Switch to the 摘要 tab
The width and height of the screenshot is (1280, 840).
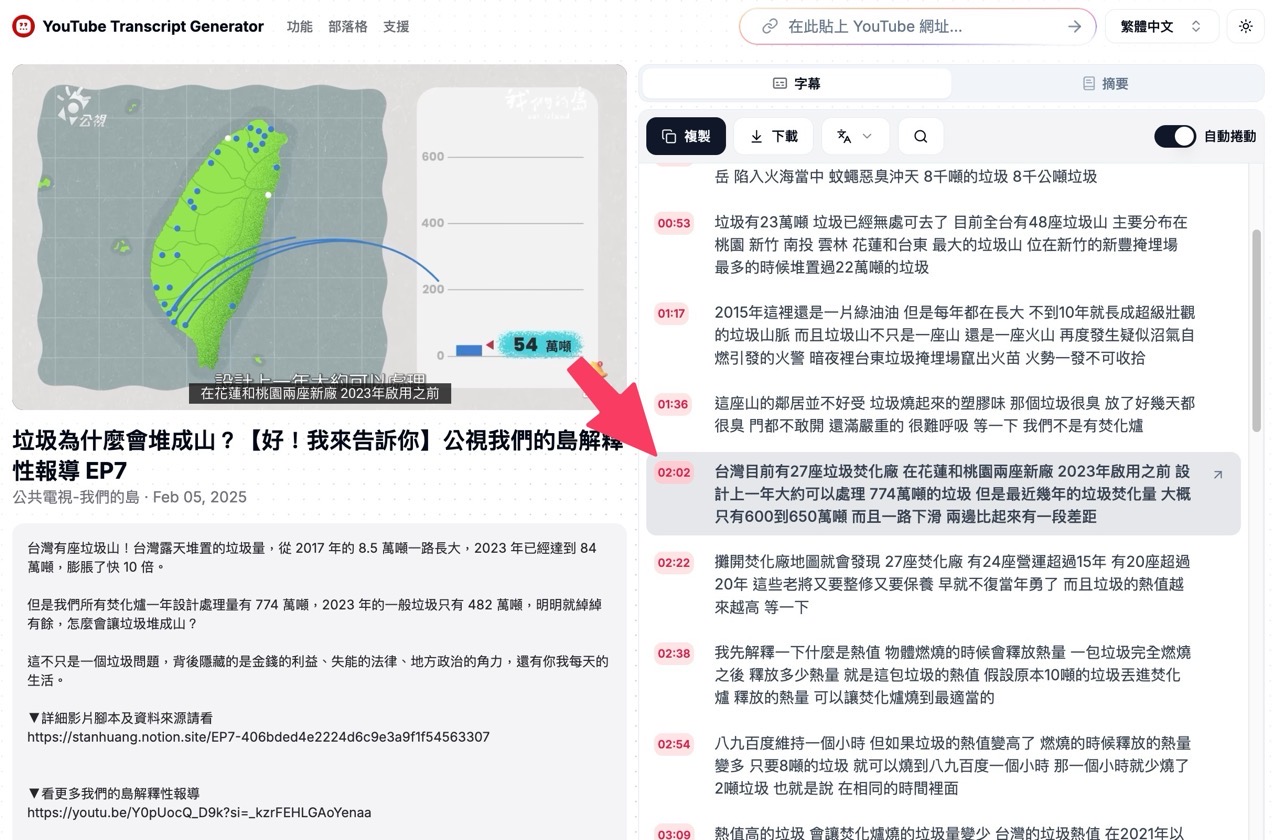click(x=1106, y=84)
